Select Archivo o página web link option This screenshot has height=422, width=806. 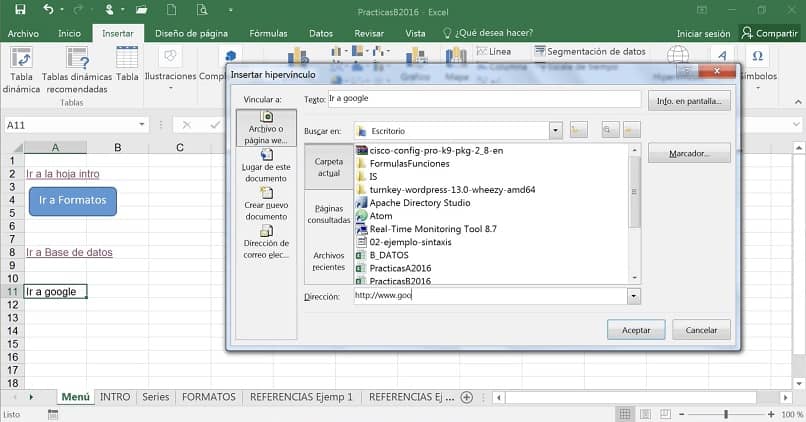(266, 128)
